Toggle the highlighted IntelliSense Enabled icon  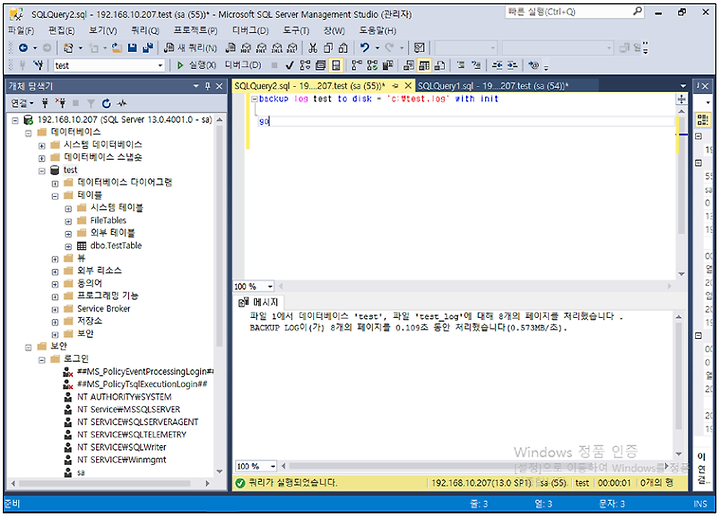[336, 66]
